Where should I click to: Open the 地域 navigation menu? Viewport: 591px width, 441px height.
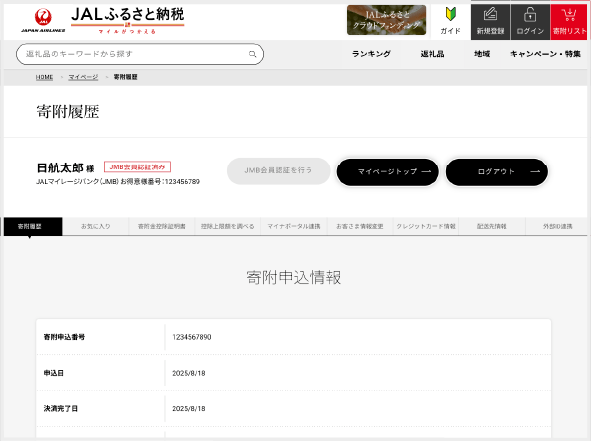click(482, 54)
